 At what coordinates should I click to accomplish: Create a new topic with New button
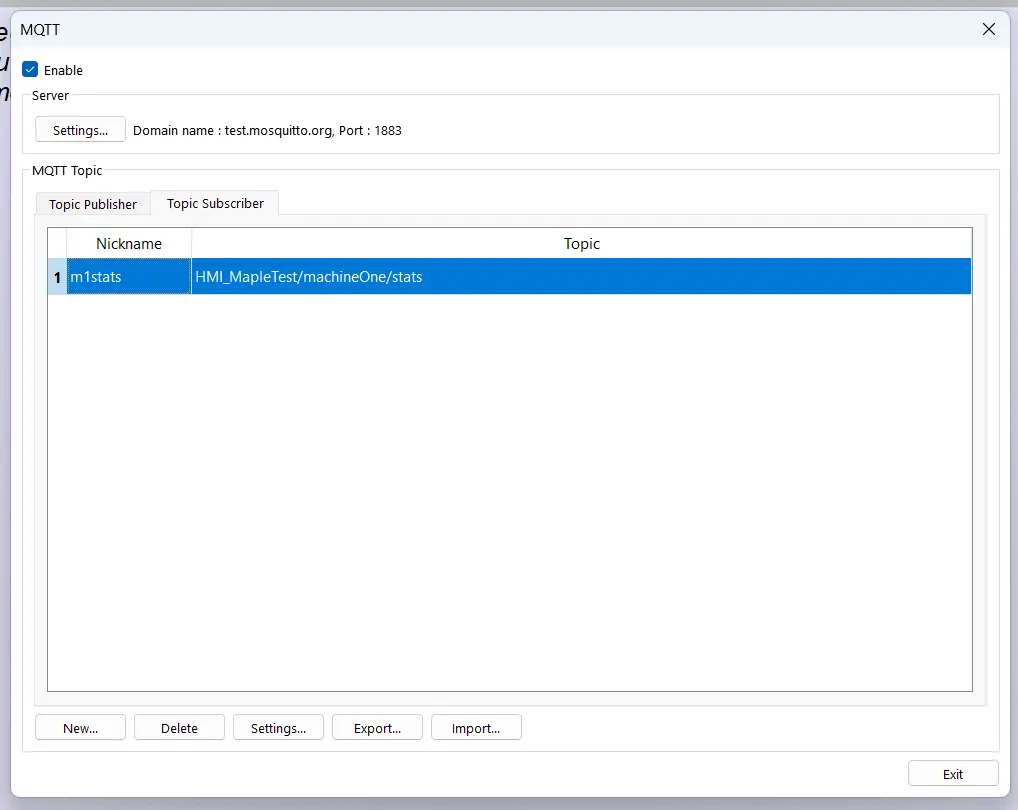coord(80,727)
